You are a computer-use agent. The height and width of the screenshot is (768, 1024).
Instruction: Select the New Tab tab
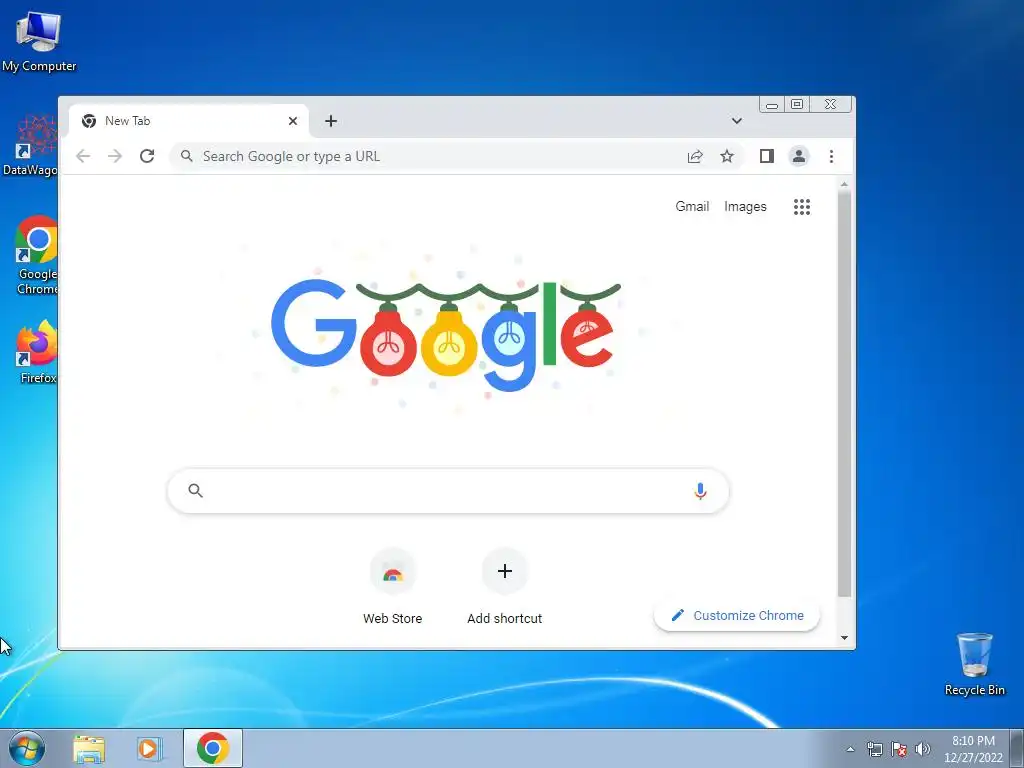coord(189,121)
